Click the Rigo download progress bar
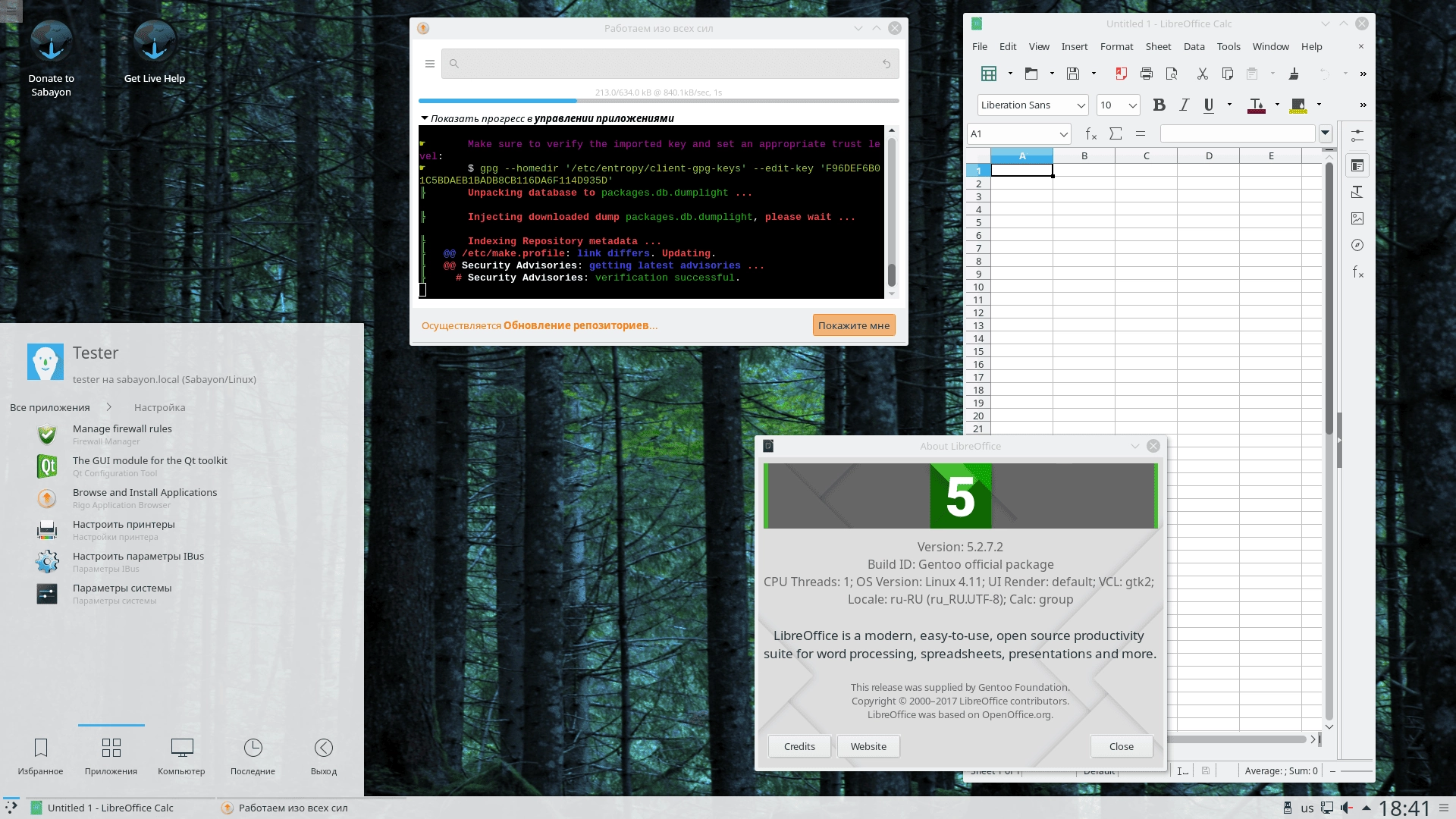 (x=658, y=100)
